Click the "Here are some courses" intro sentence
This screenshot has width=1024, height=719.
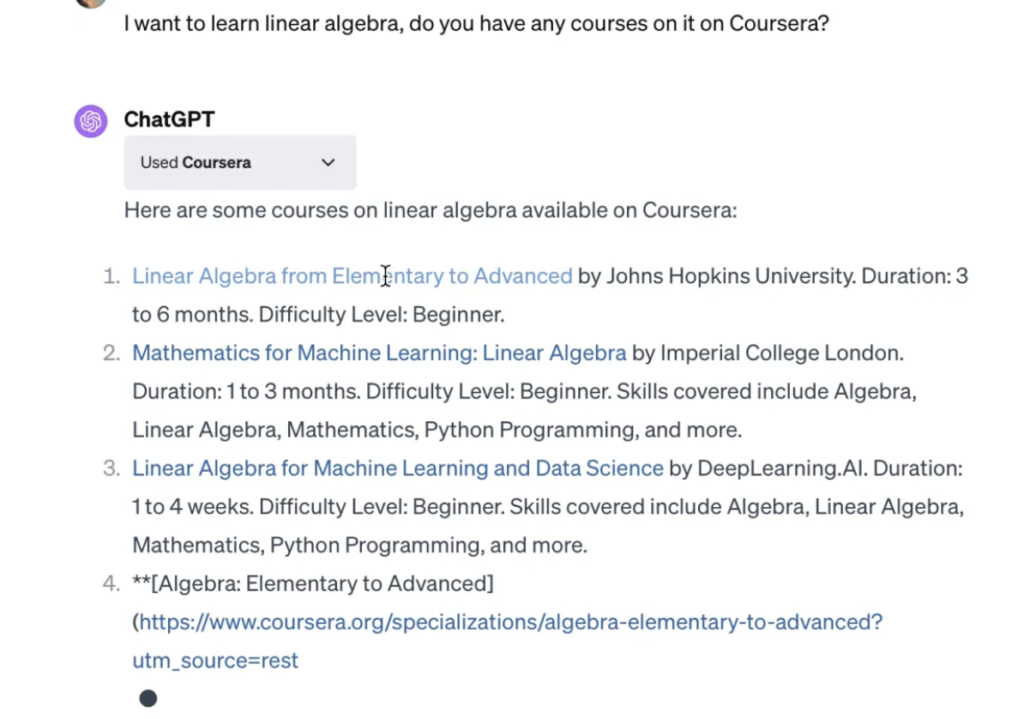pyautogui.click(x=430, y=210)
